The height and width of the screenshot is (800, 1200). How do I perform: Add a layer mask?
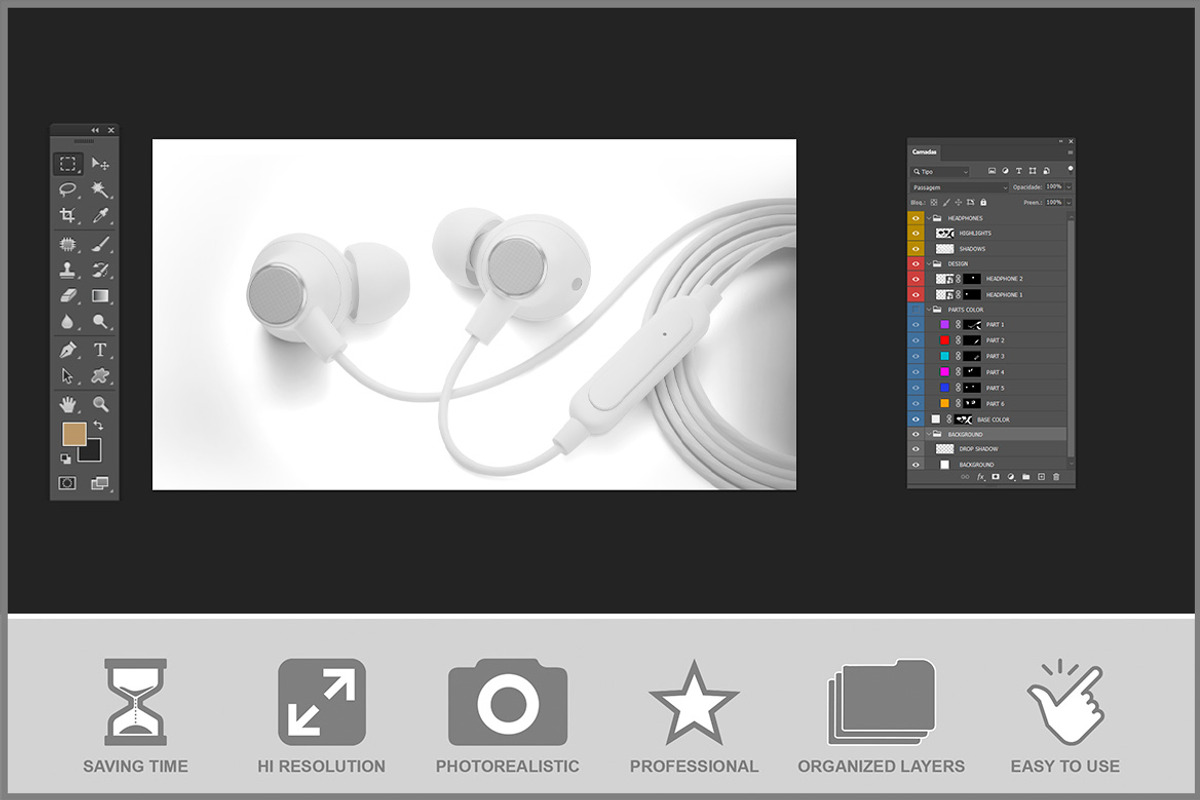point(996,477)
